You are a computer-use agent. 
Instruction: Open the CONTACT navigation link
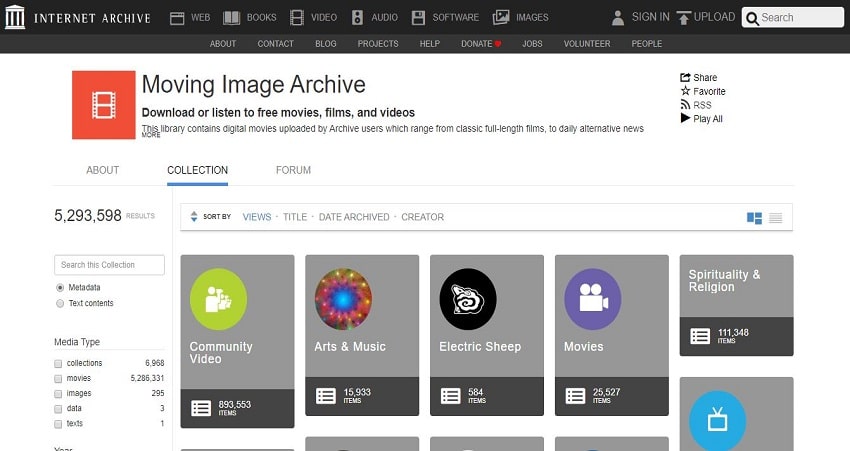[x=275, y=44]
